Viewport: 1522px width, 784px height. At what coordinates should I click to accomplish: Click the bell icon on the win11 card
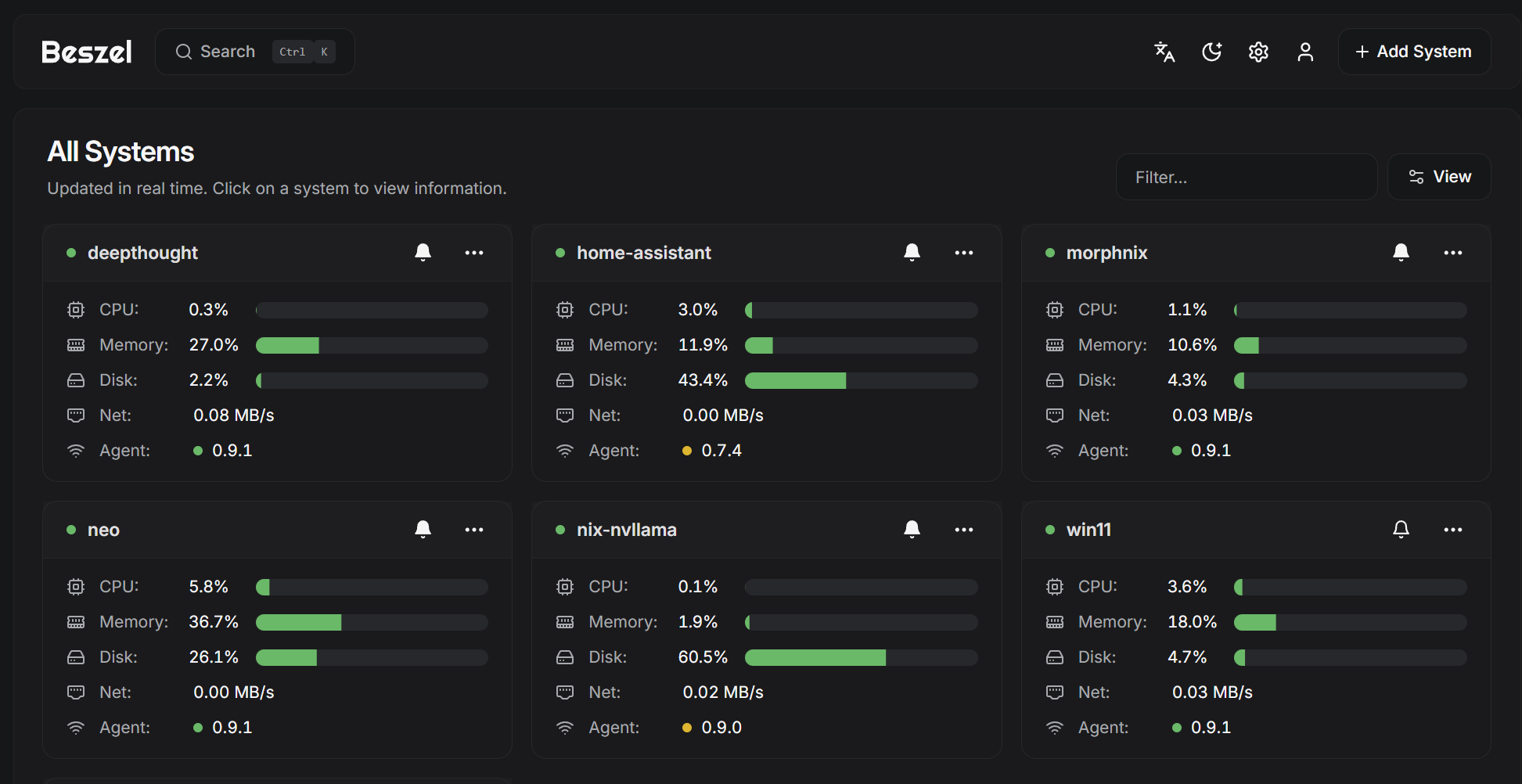pos(1401,529)
